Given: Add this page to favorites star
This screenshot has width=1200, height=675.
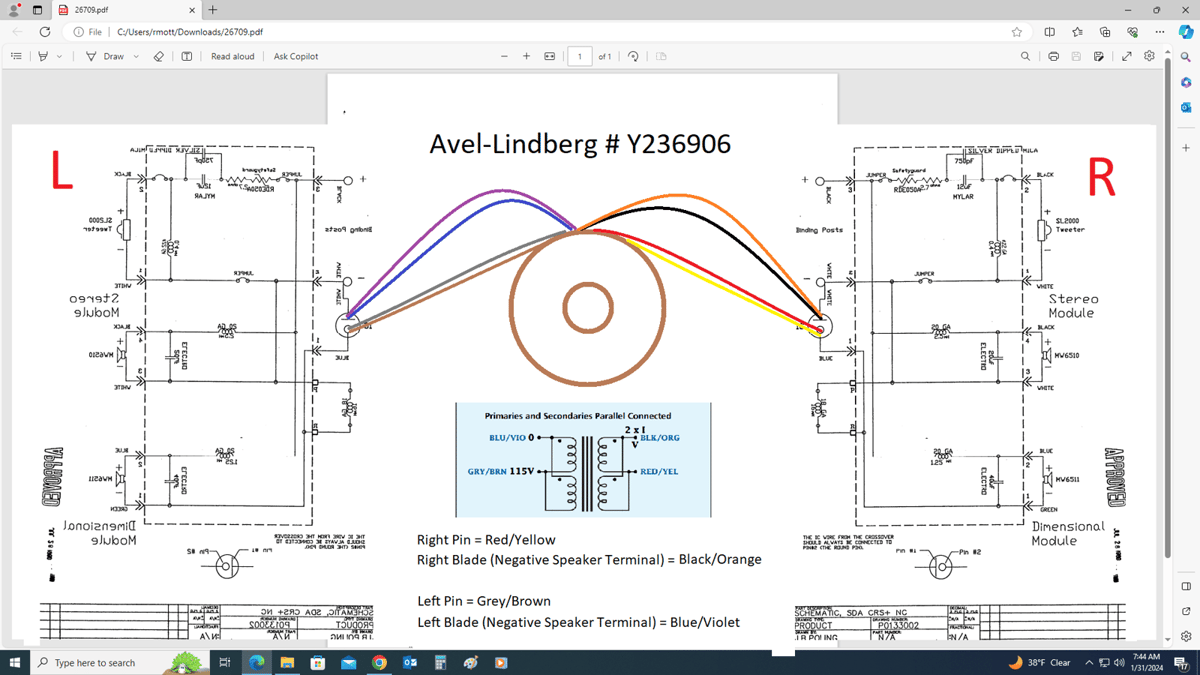Looking at the screenshot, I should (x=1017, y=32).
